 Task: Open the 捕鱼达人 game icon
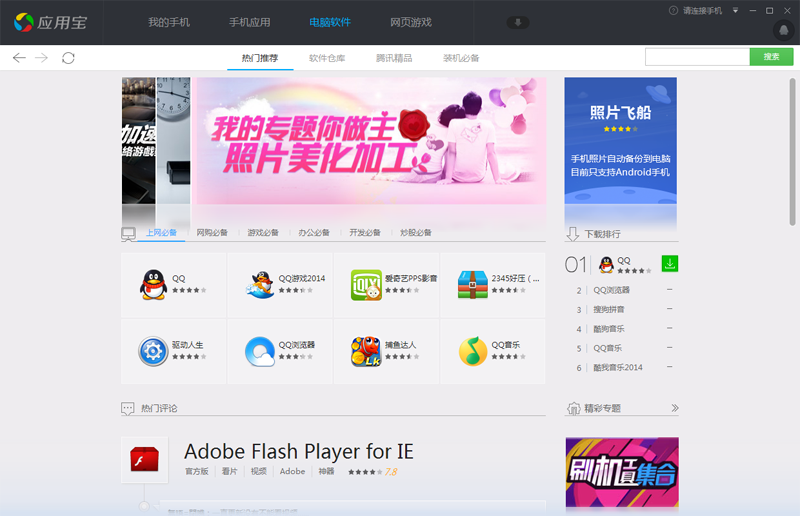366,351
